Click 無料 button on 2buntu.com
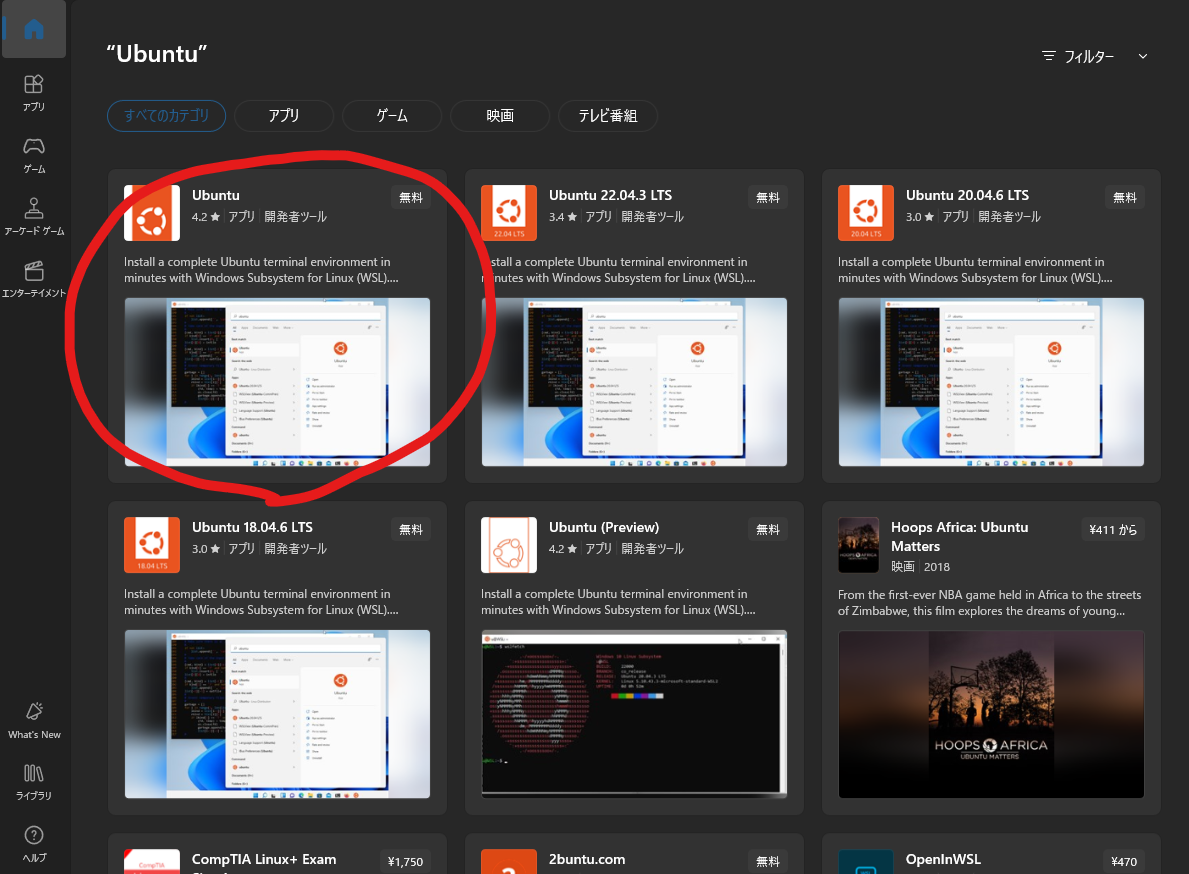This screenshot has height=874, width=1189. point(768,861)
